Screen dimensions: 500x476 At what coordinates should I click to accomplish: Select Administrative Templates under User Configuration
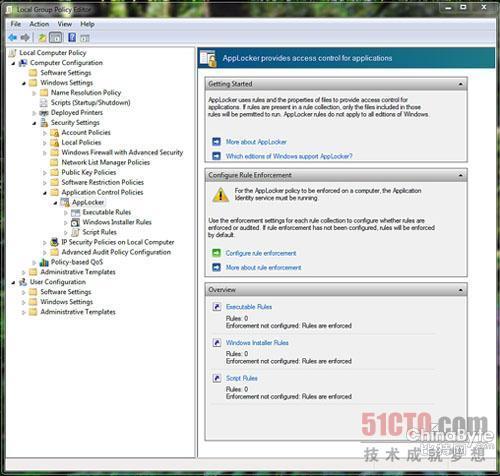pos(78,312)
